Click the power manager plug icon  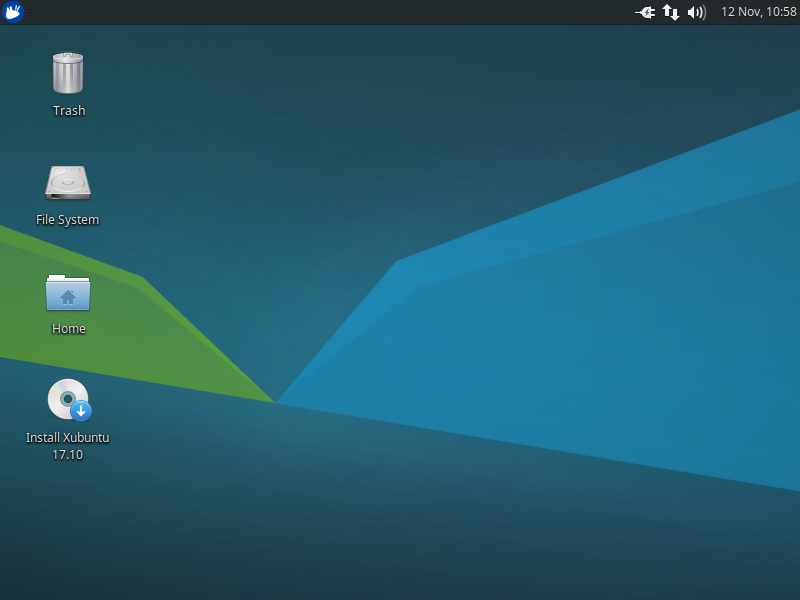point(645,12)
